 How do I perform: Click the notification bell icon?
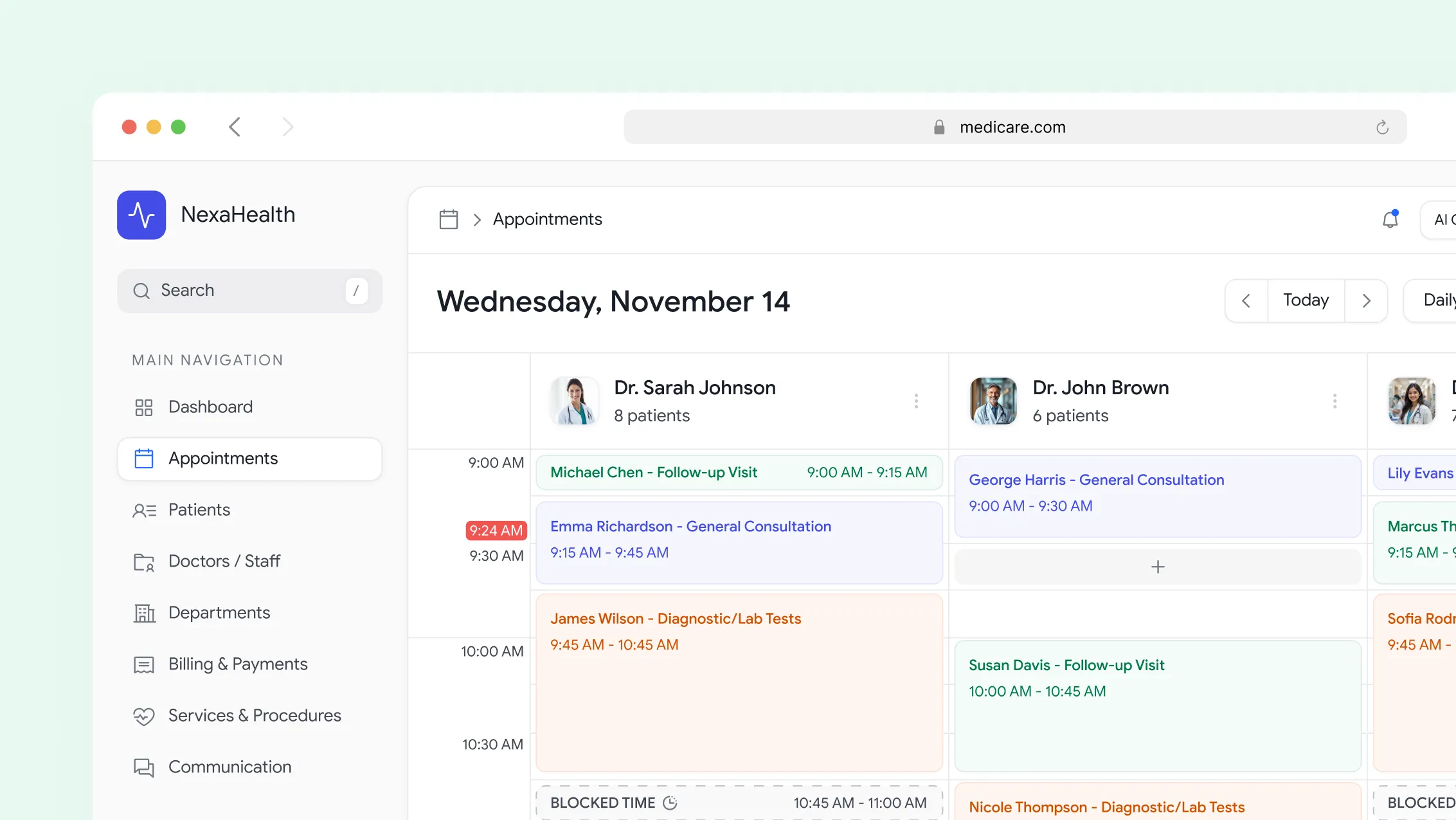[x=1390, y=220]
